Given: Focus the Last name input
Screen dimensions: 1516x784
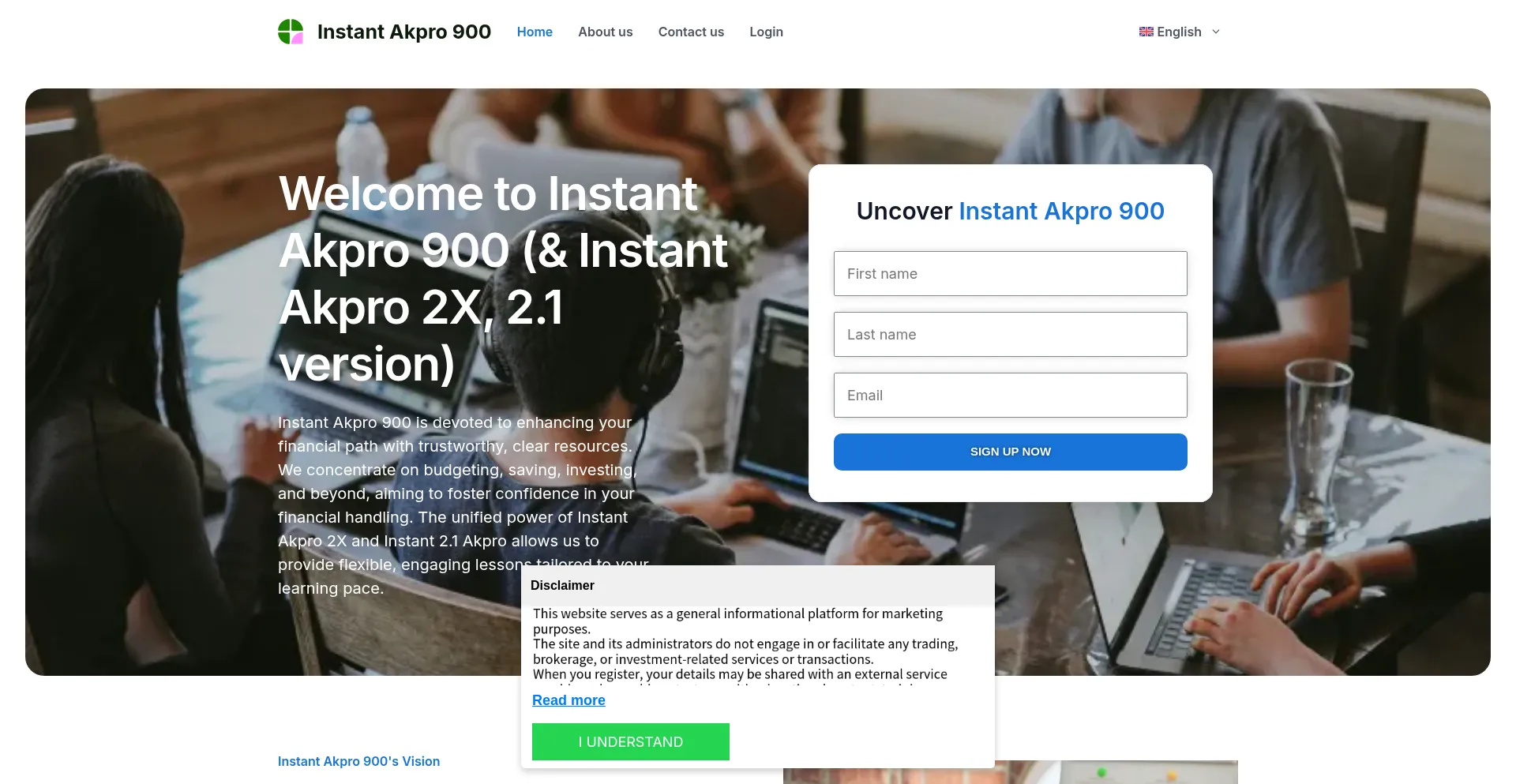Looking at the screenshot, I should (1011, 335).
